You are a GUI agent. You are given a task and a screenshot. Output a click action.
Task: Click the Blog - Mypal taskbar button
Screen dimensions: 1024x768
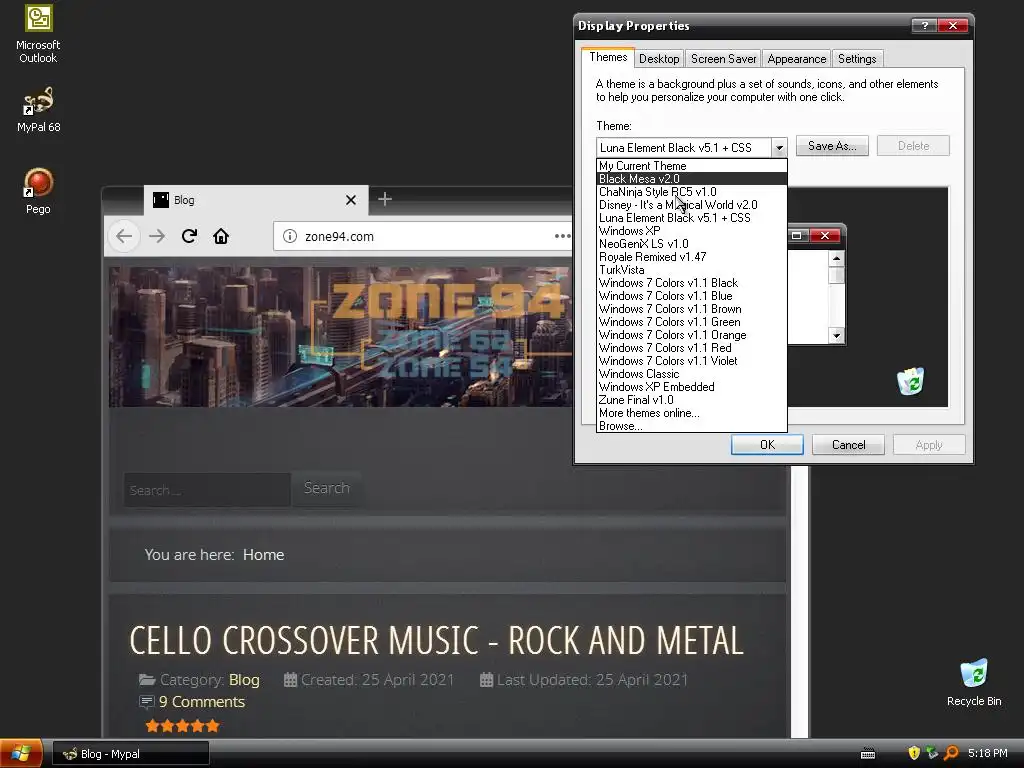click(x=131, y=754)
